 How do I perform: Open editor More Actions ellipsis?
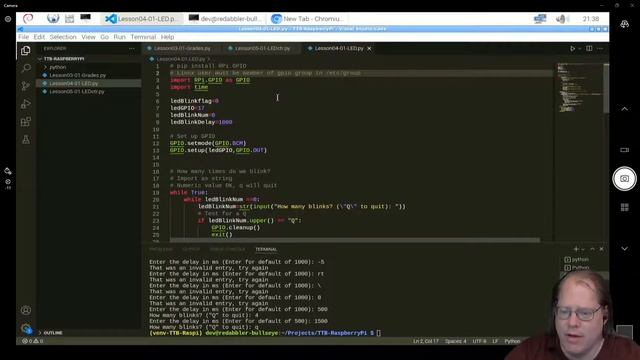click(600, 48)
